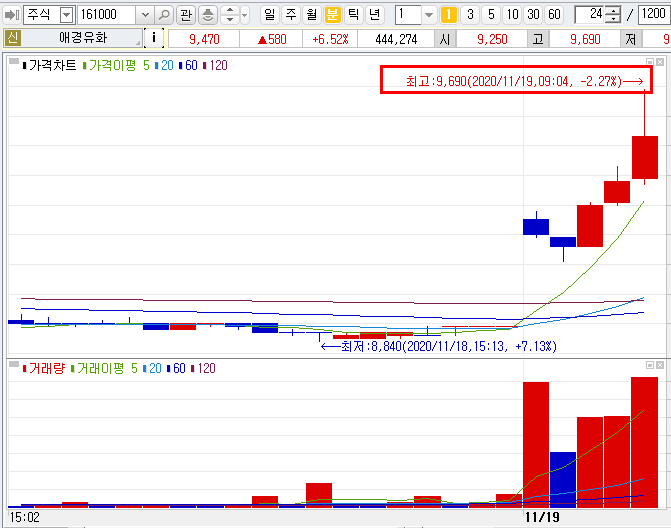Decrease the candle count with the stepper down arrow
This screenshot has height=528, width=671.
tap(614, 19)
